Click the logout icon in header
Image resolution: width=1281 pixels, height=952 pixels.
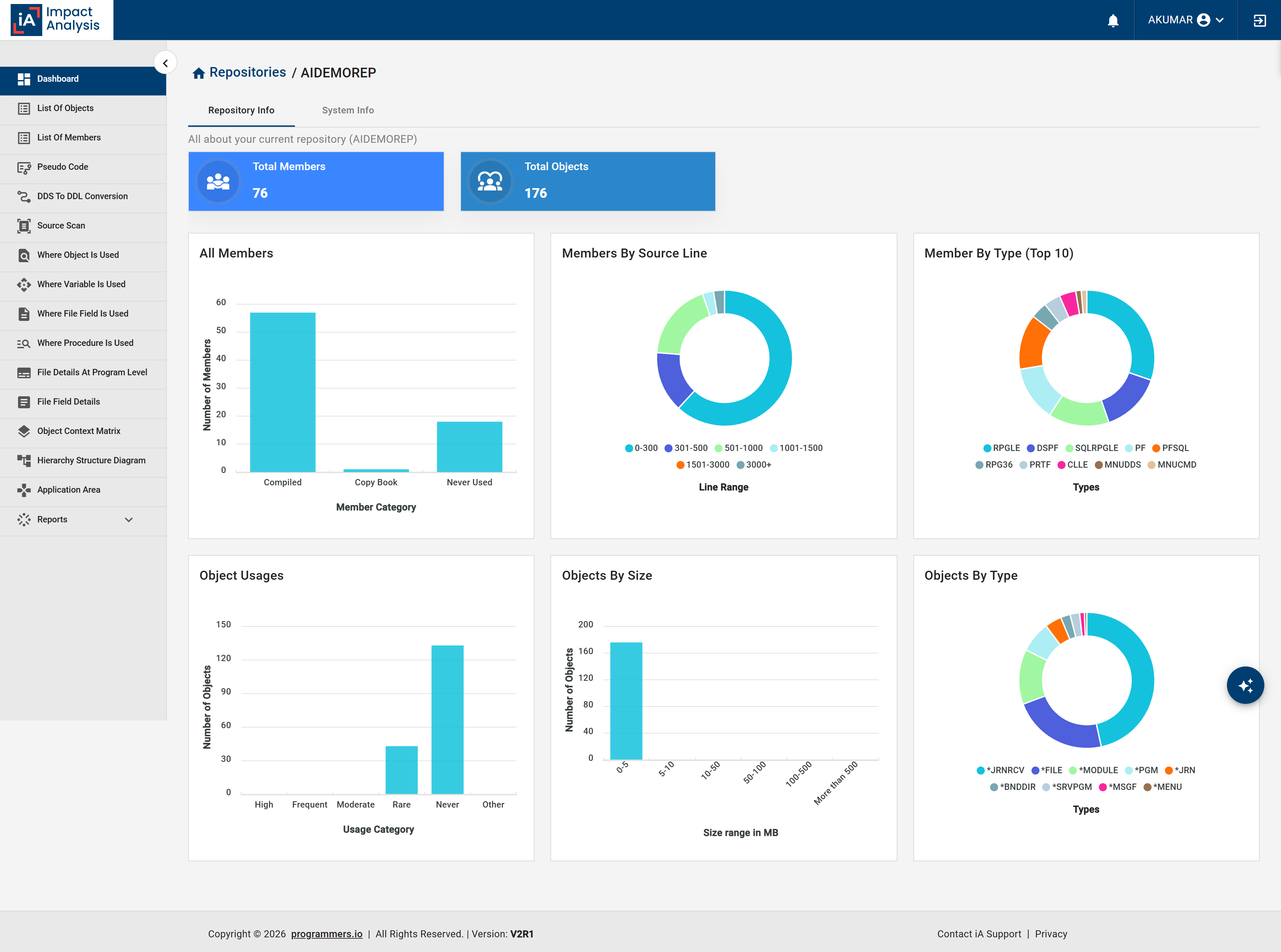click(x=1259, y=20)
